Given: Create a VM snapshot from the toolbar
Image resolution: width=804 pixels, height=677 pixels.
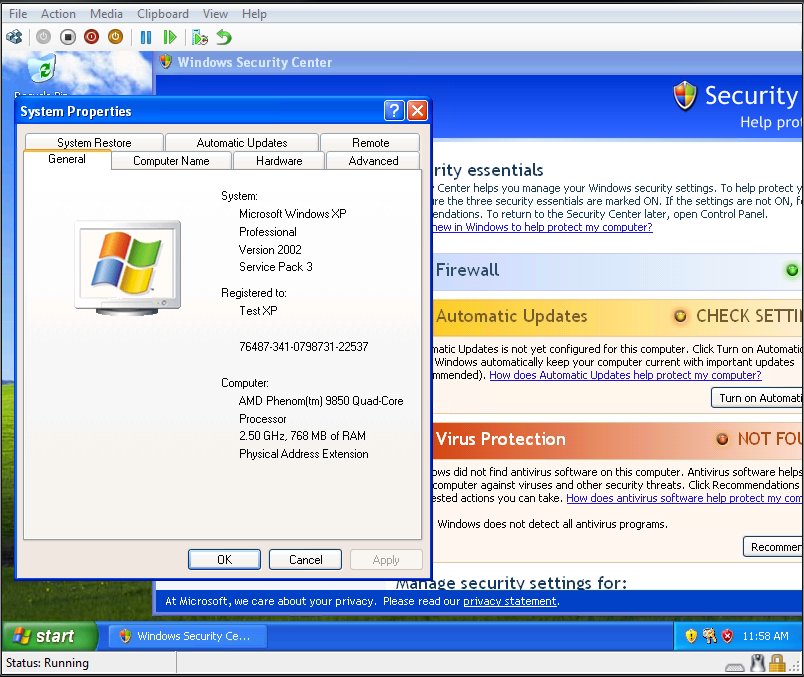Looking at the screenshot, I should click(199, 37).
